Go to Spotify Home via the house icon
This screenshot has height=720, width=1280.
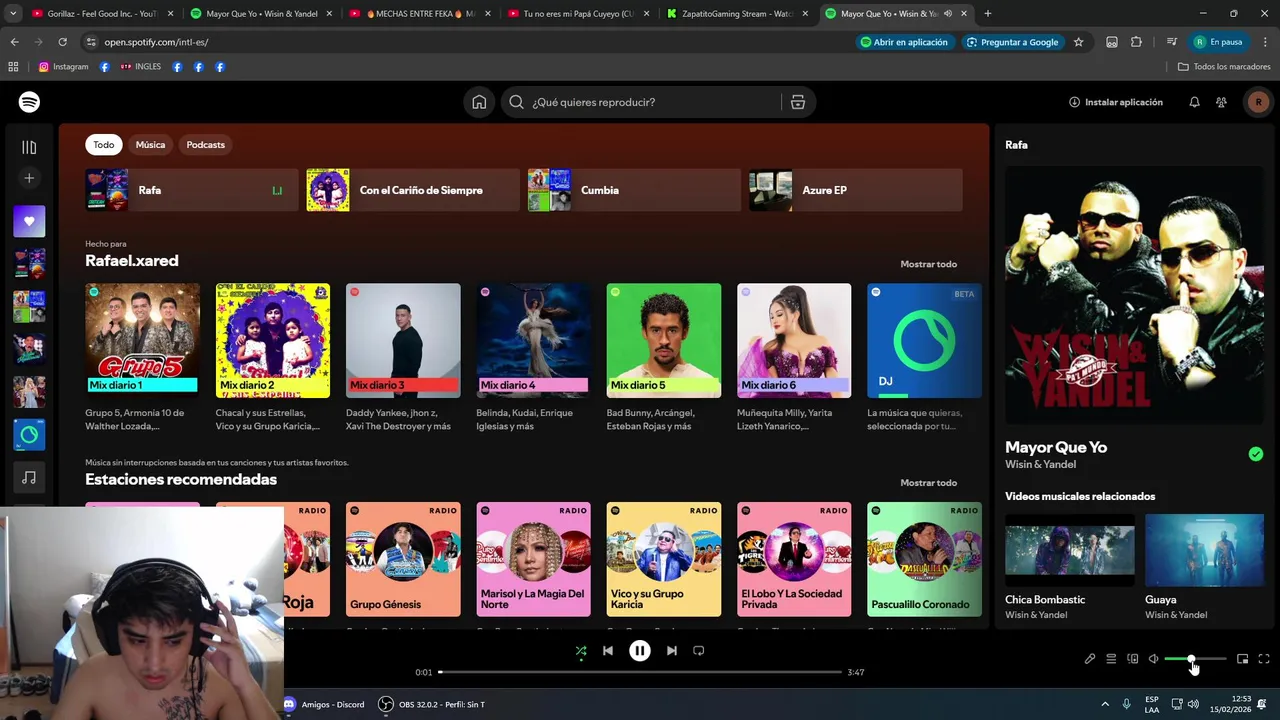pyautogui.click(x=479, y=102)
